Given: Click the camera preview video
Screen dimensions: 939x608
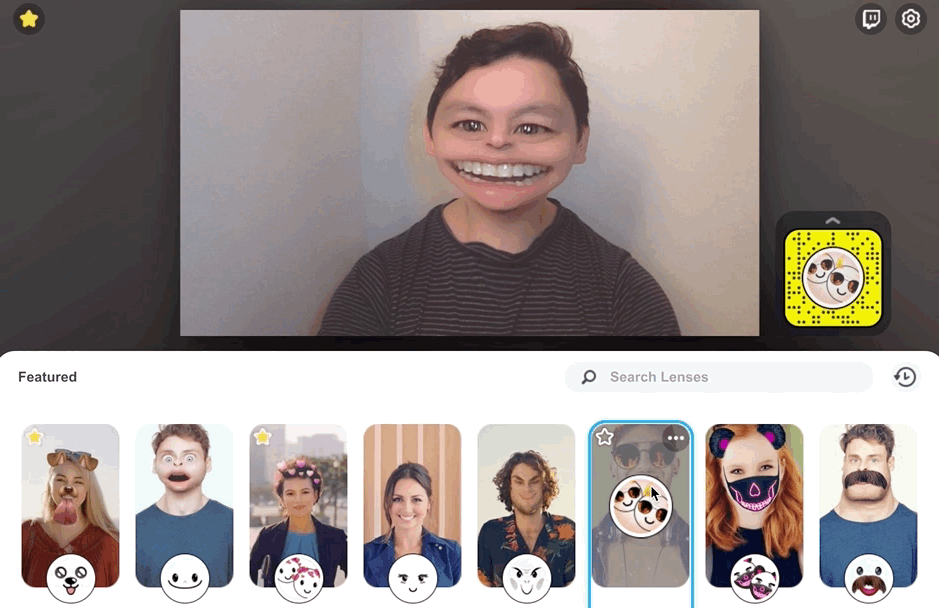Looking at the screenshot, I should coord(470,173).
